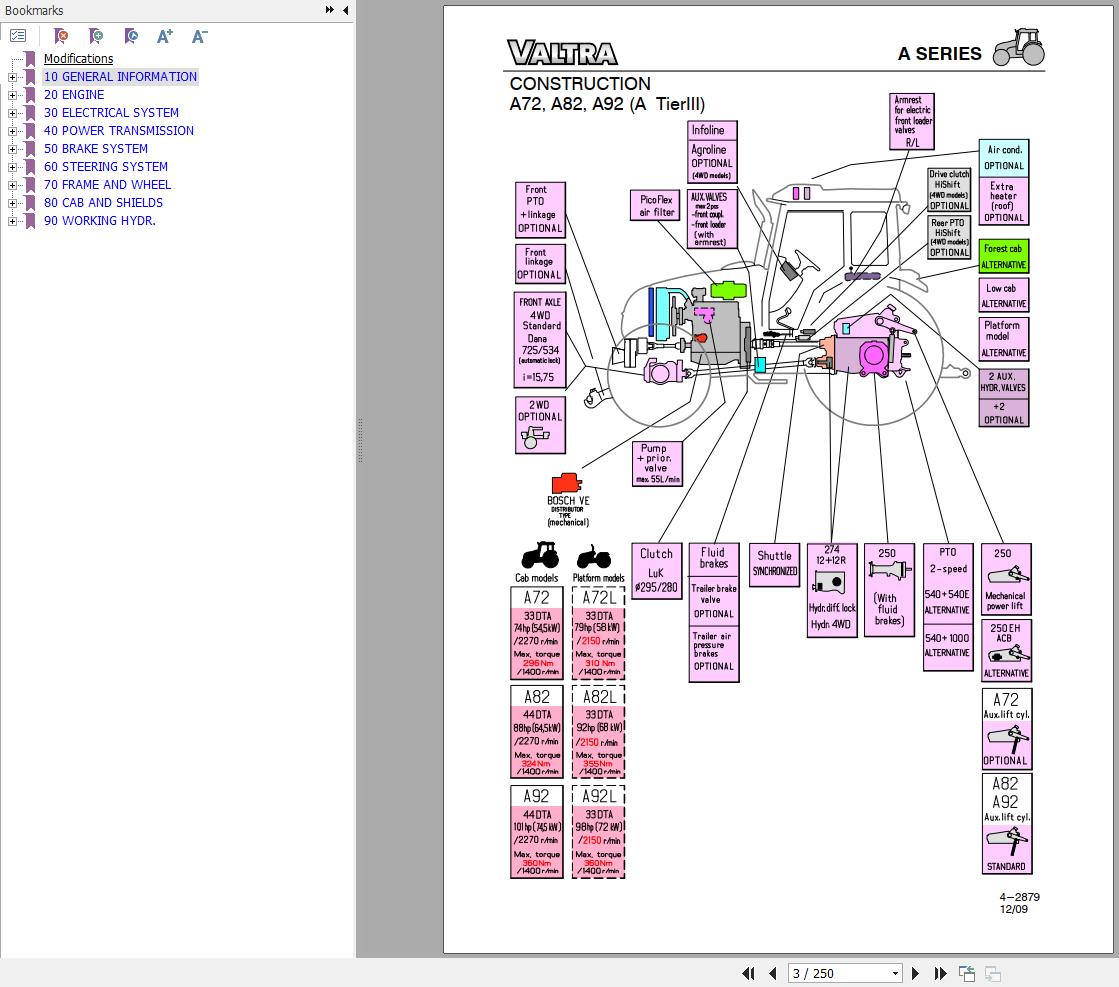The width and height of the screenshot is (1119, 987).
Task: Select 50 BRAKE SYSTEM bookmark
Action: tap(96, 148)
